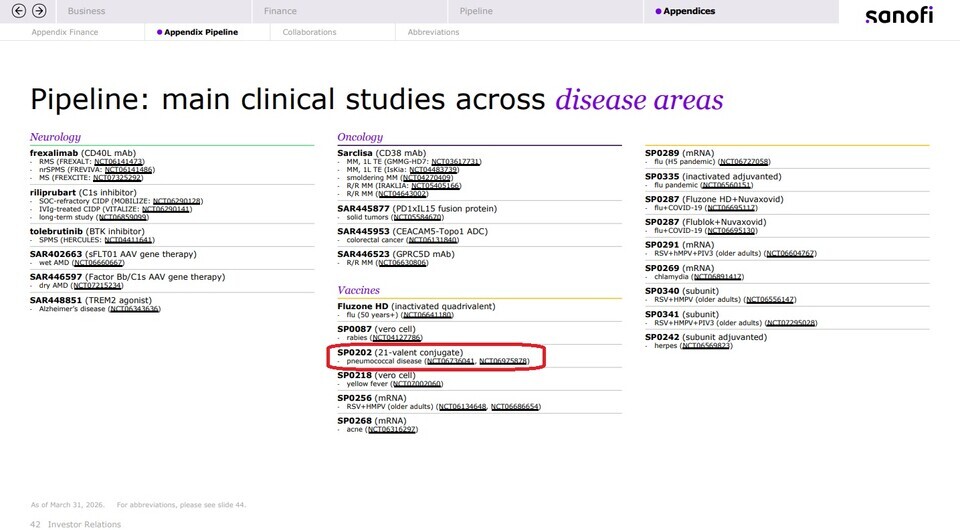Switch to the Finance section tab
Viewport: 960px width, 530px height.
tap(280, 11)
